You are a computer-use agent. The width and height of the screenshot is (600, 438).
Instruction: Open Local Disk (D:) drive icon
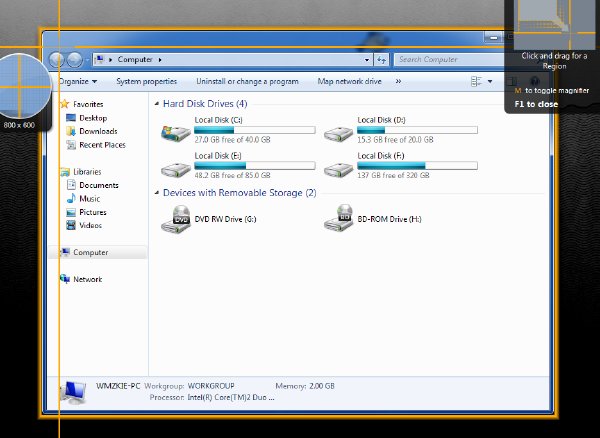(338, 134)
